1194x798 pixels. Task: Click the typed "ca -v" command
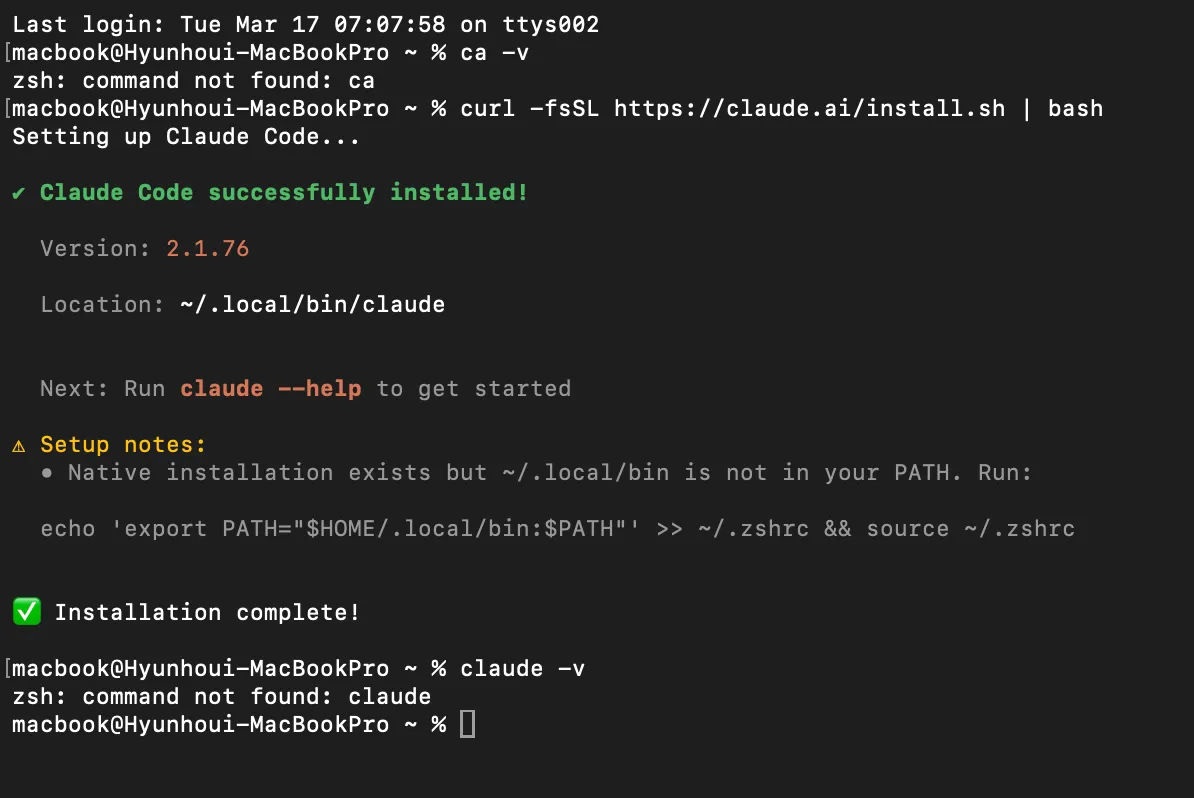[494, 52]
